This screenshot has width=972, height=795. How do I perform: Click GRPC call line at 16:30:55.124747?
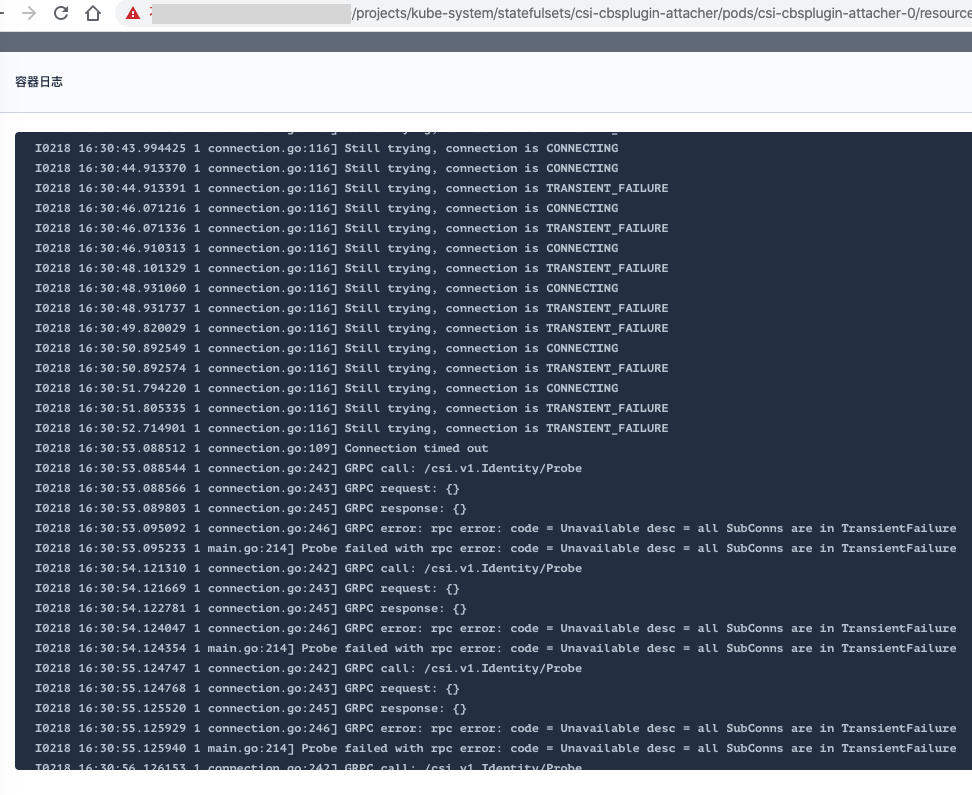pos(308,668)
